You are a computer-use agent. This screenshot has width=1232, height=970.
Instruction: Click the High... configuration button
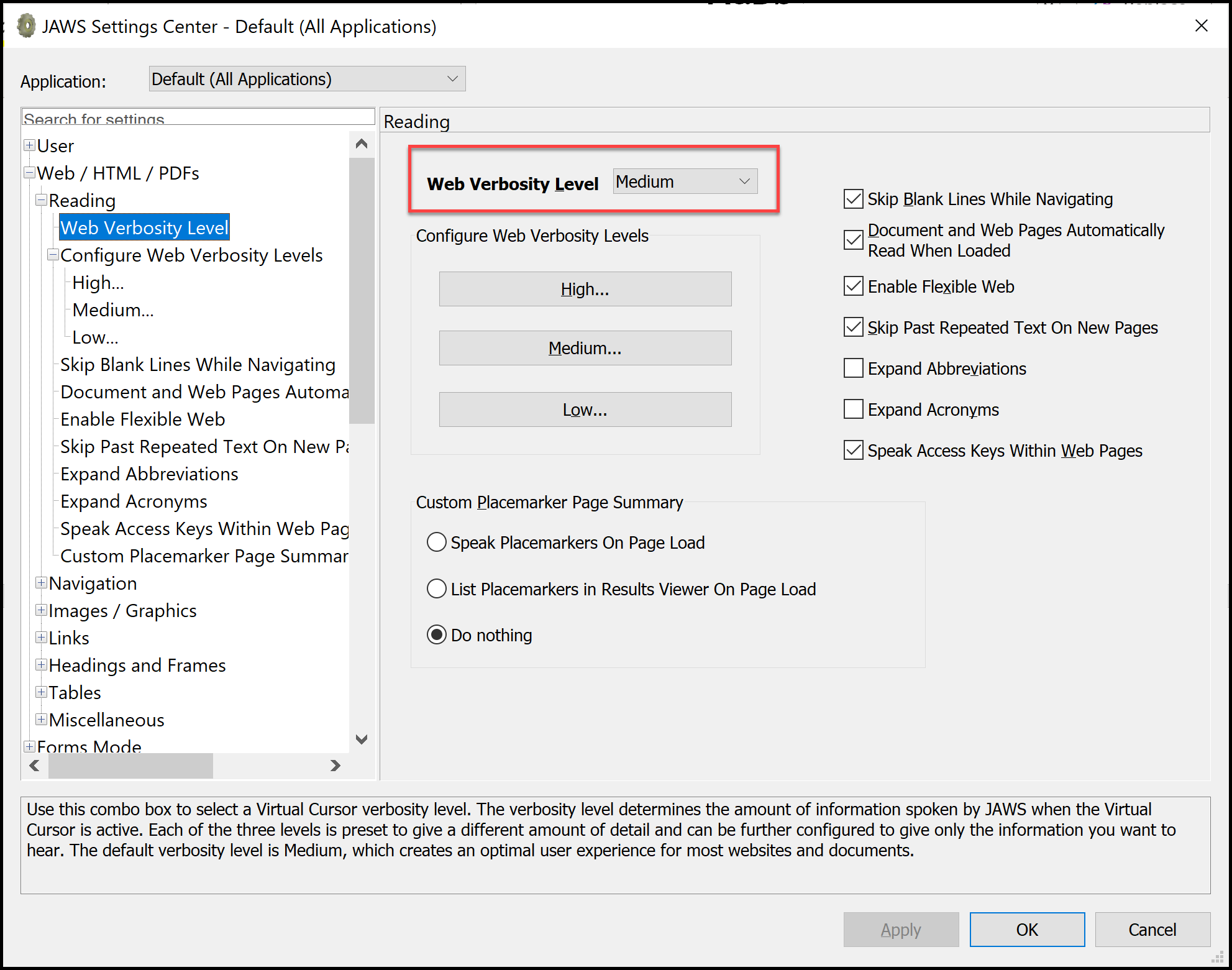(585, 289)
